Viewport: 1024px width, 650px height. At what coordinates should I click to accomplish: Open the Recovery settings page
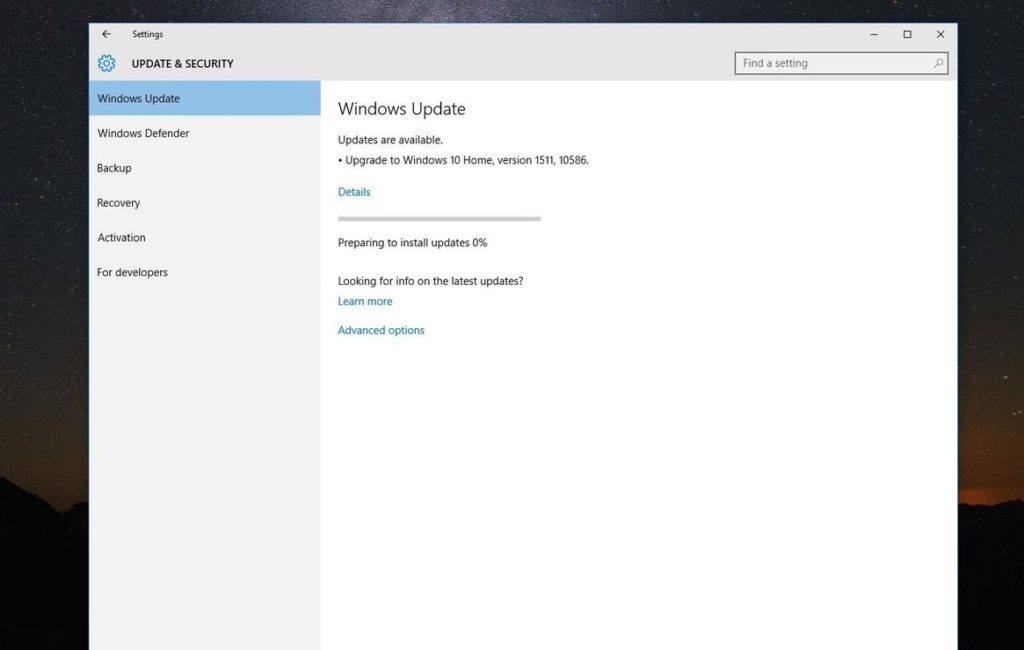pyautogui.click(x=118, y=203)
